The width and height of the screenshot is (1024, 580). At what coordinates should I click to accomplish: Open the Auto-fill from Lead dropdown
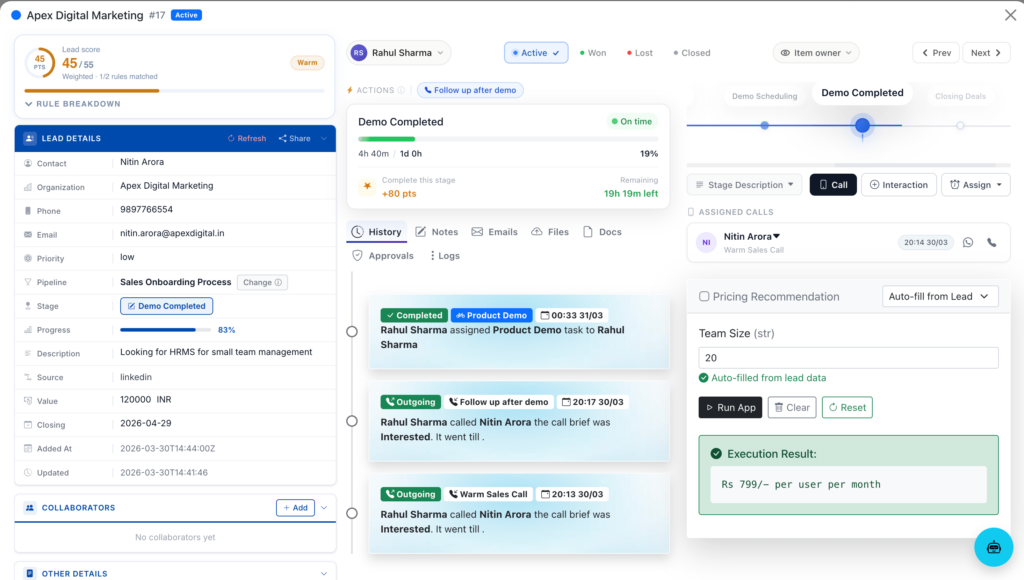[941, 296]
